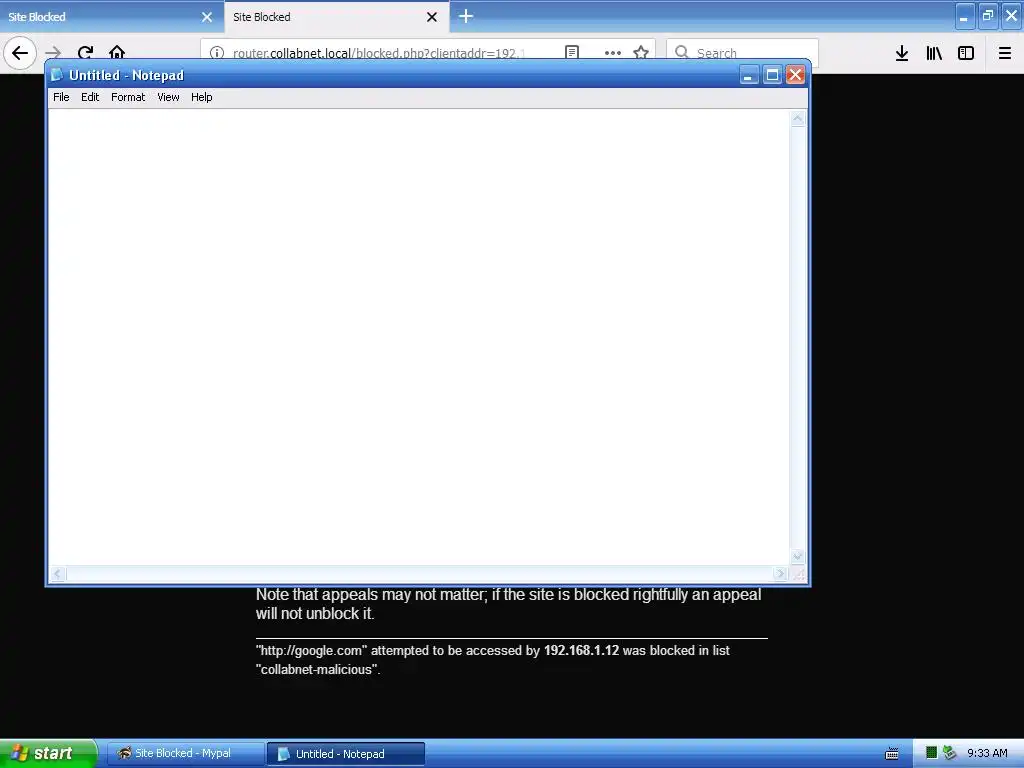The height and width of the screenshot is (768, 1024).
Task: Open the Windows start menu
Action: (48, 753)
